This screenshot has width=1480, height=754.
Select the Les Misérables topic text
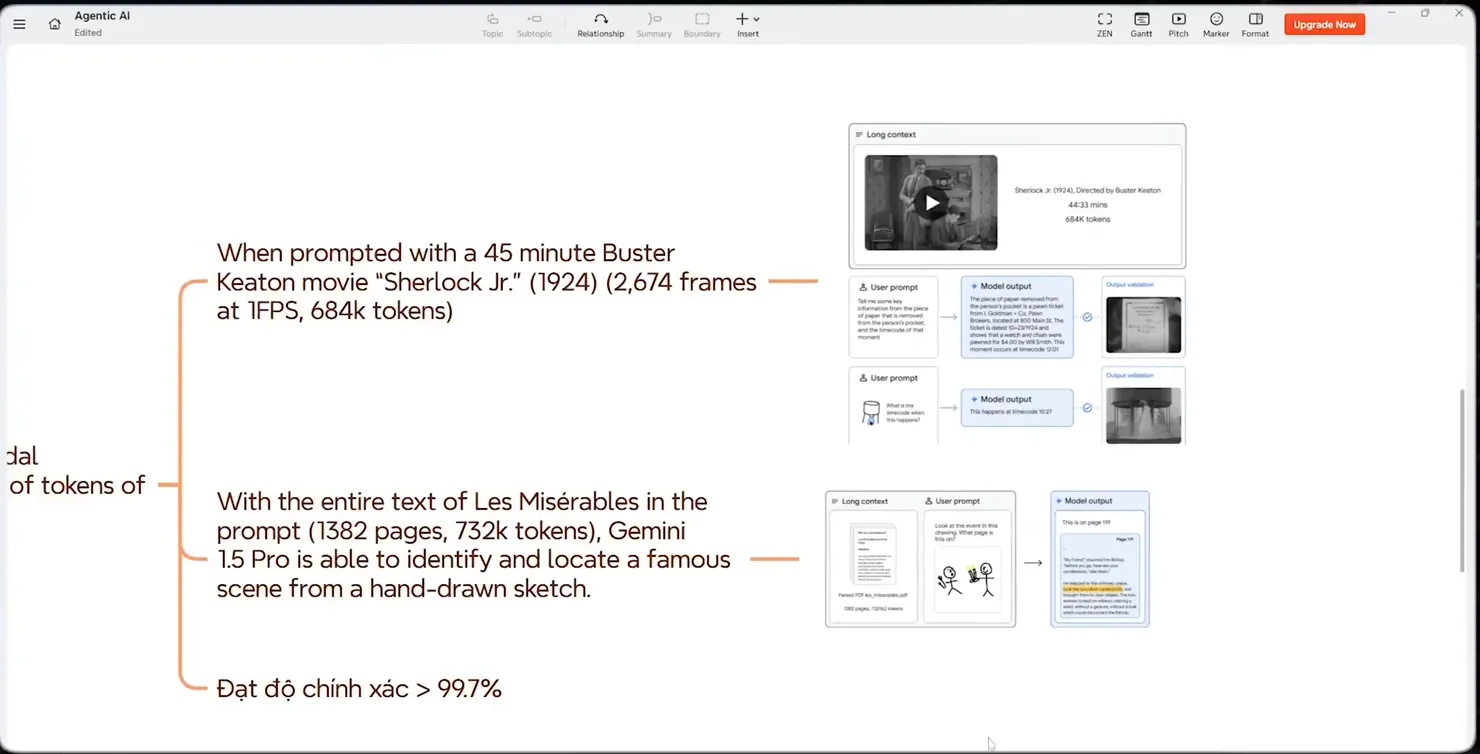[x=473, y=545]
